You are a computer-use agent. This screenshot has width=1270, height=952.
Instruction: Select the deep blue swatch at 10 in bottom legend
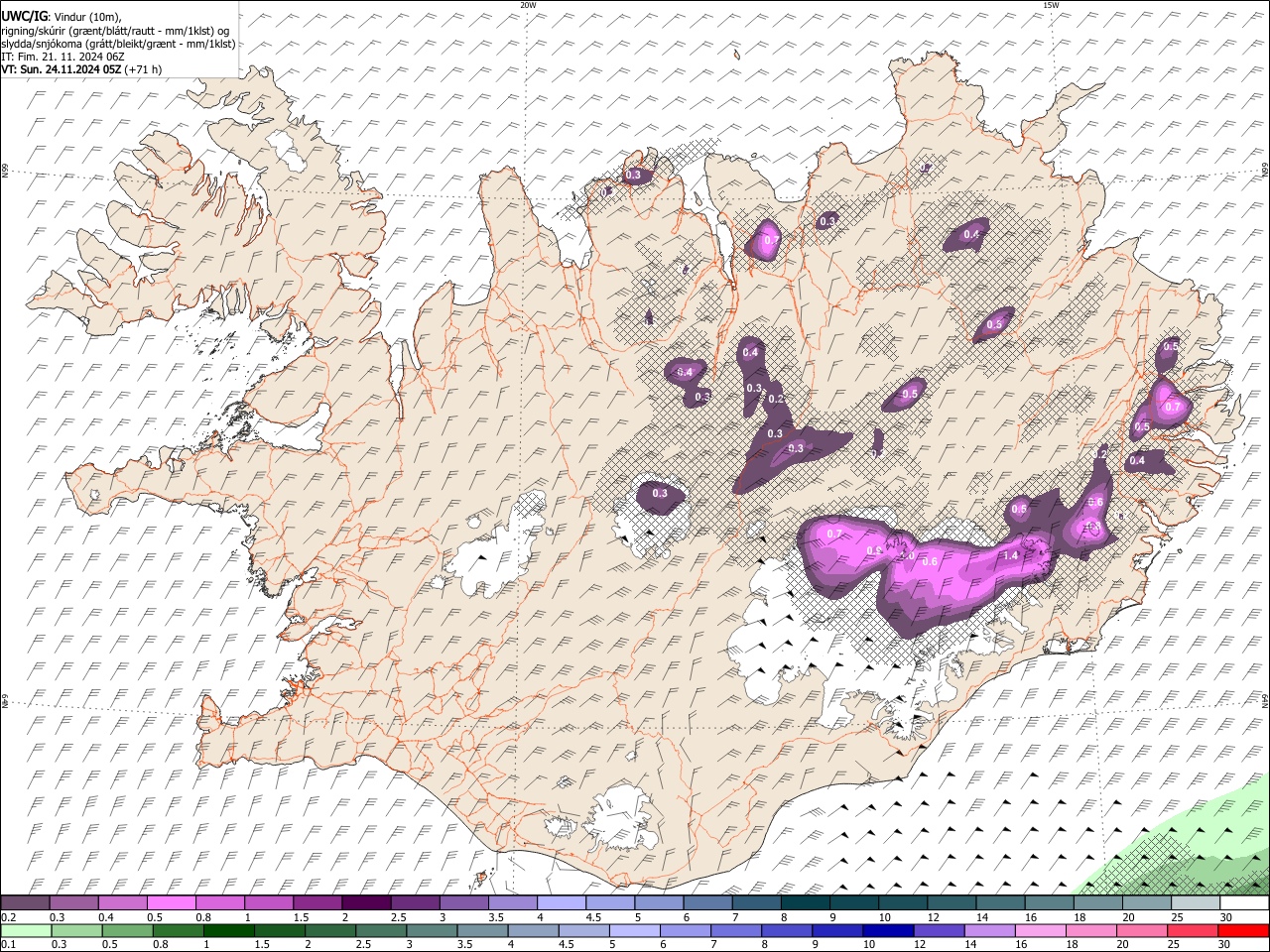(887, 930)
